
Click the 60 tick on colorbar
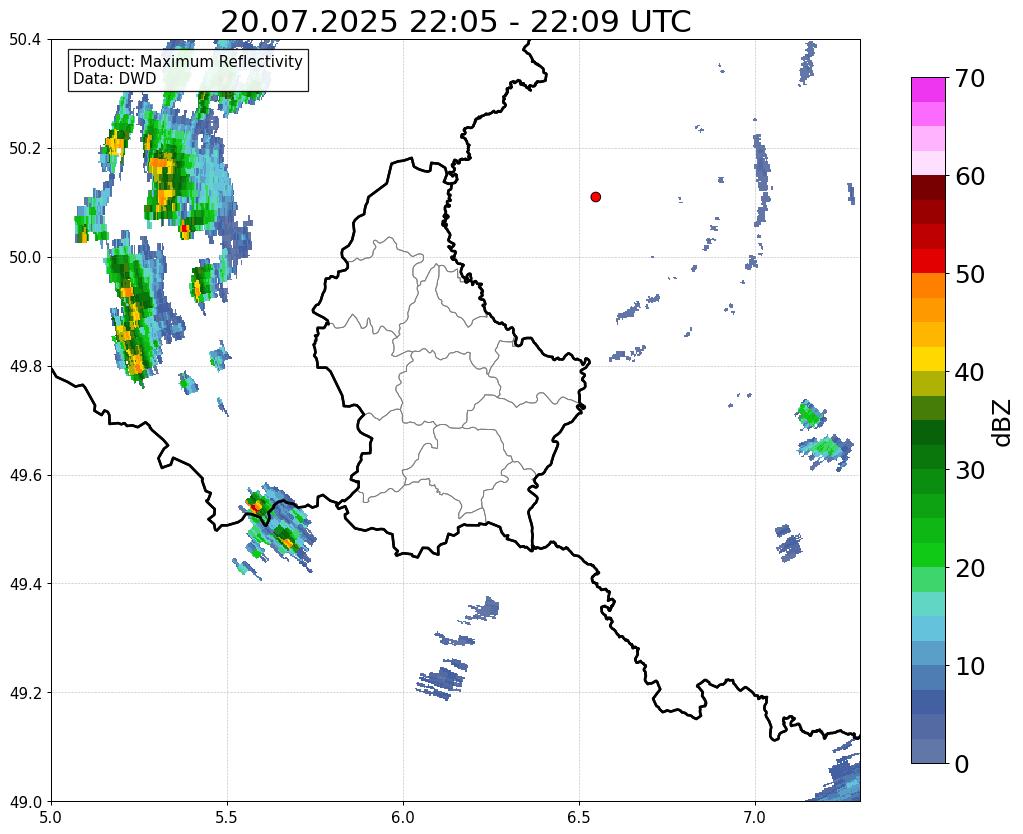969,176
